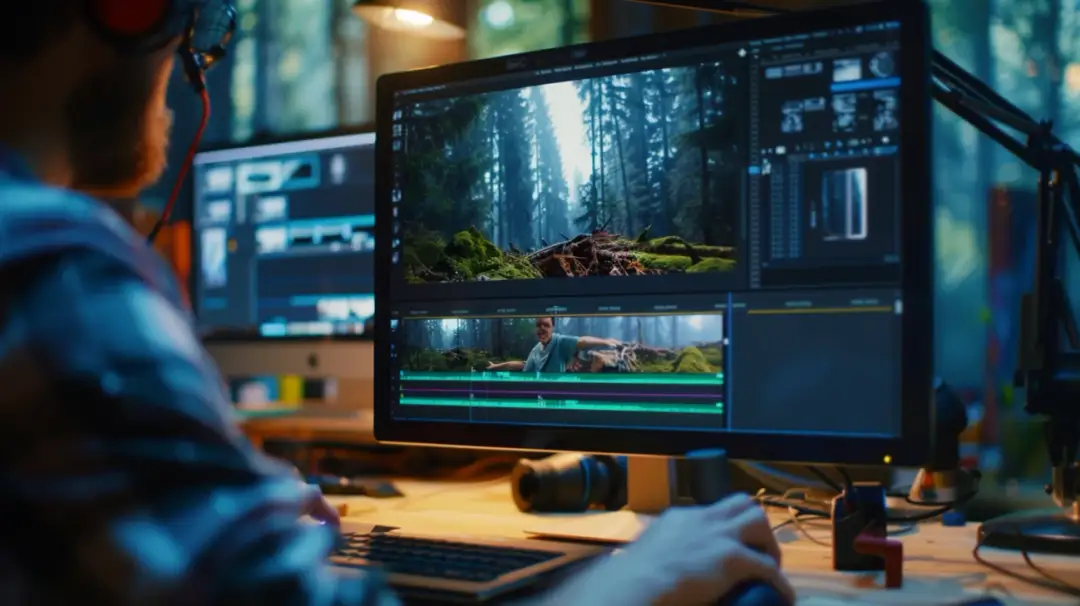
Task: Switch to the left tab above the empty timeline panel
Action: [797, 303]
